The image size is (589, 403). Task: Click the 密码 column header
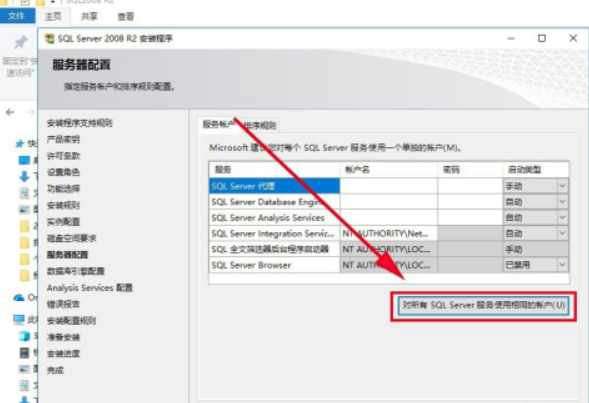click(x=470, y=170)
